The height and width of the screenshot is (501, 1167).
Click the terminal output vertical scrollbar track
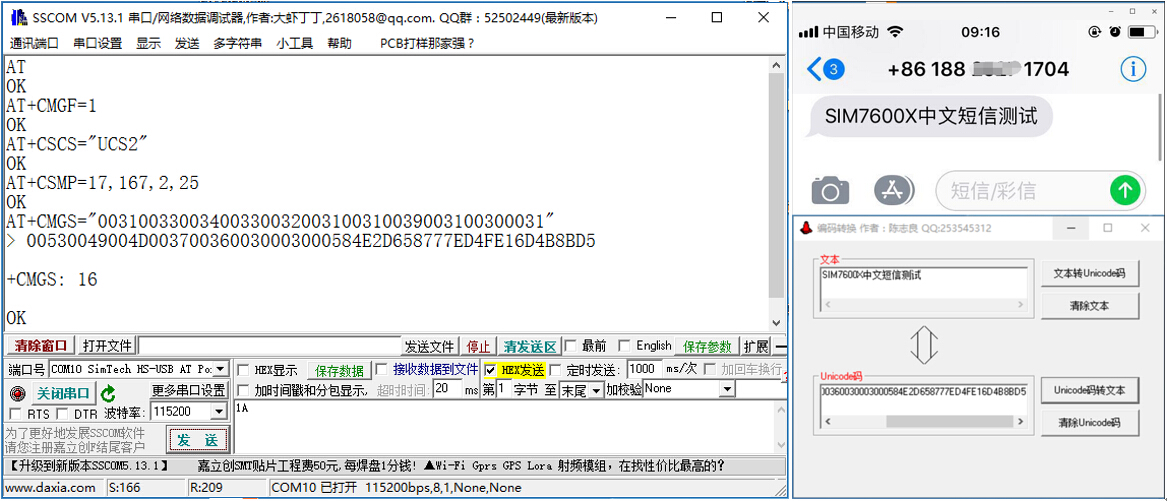click(x=776, y=194)
